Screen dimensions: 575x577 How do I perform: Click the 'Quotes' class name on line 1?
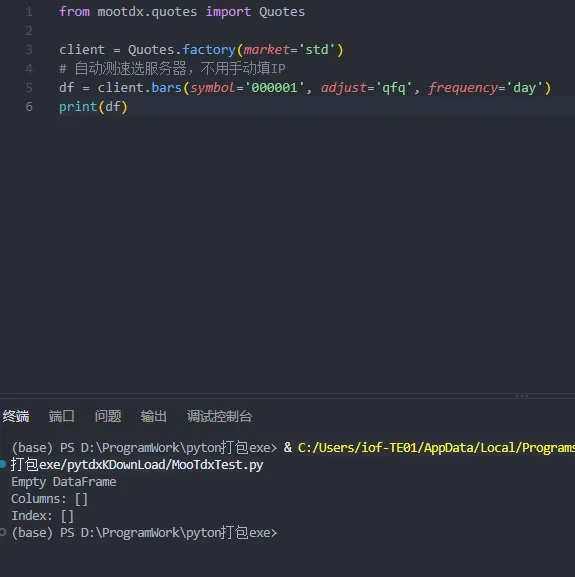(282, 12)
